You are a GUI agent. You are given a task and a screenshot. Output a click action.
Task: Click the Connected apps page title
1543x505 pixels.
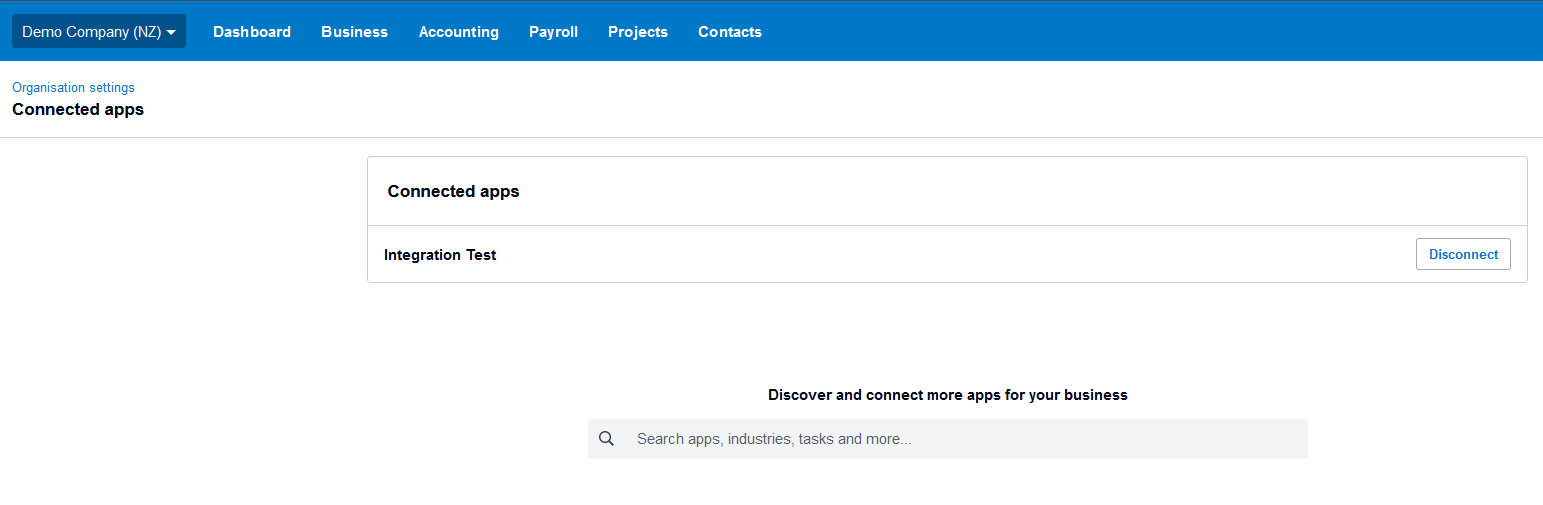pos(78,110)
